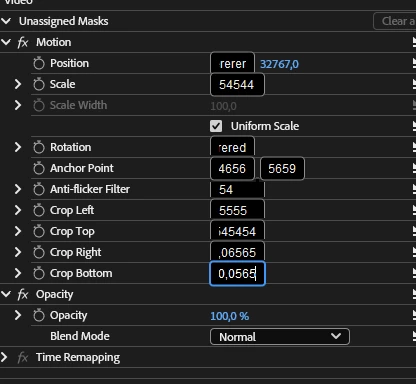Click the Opacity value 100,0 %

pyautogui.click(x=230, y=316)
